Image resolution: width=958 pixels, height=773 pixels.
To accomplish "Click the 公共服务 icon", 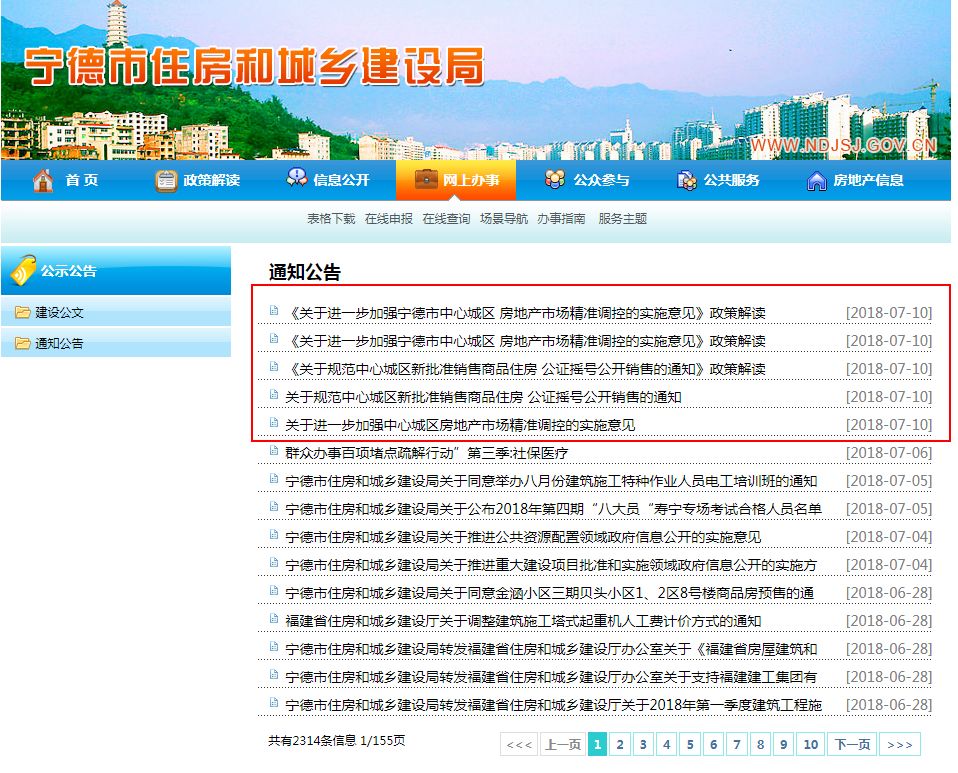I will pos(687,180).
